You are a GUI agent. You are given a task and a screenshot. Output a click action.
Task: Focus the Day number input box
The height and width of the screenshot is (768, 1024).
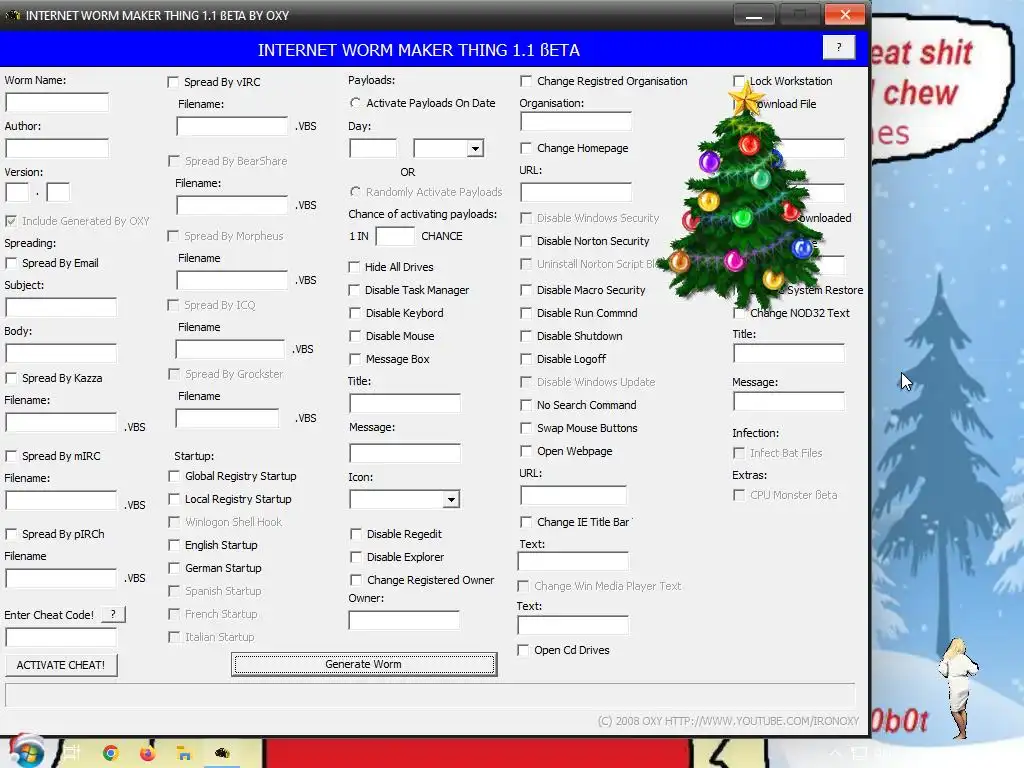click(x=373, y=149)
